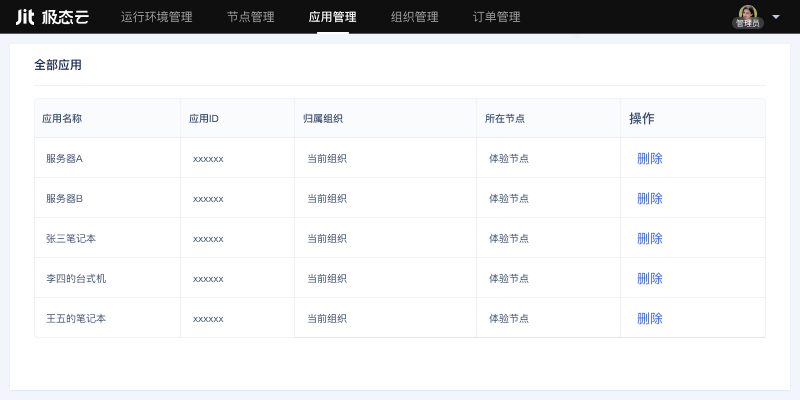Open the 运行环境管理 tab
800x400 pixels.
click(x=157, y=17)
